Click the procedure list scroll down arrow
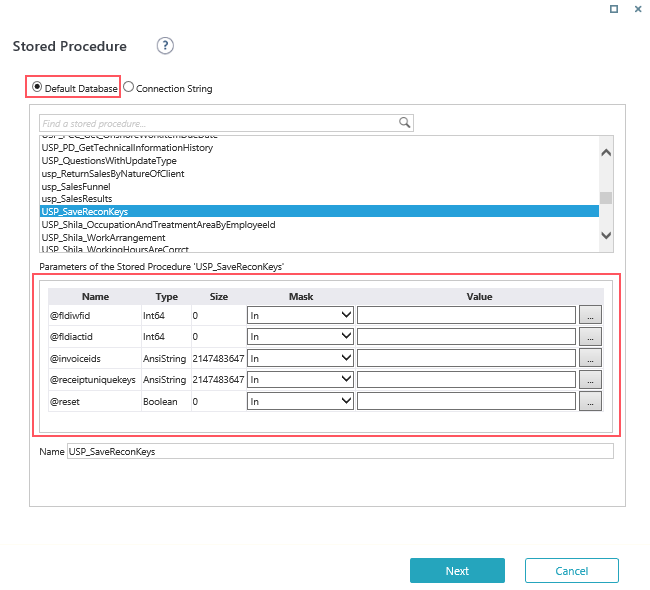 606,236
